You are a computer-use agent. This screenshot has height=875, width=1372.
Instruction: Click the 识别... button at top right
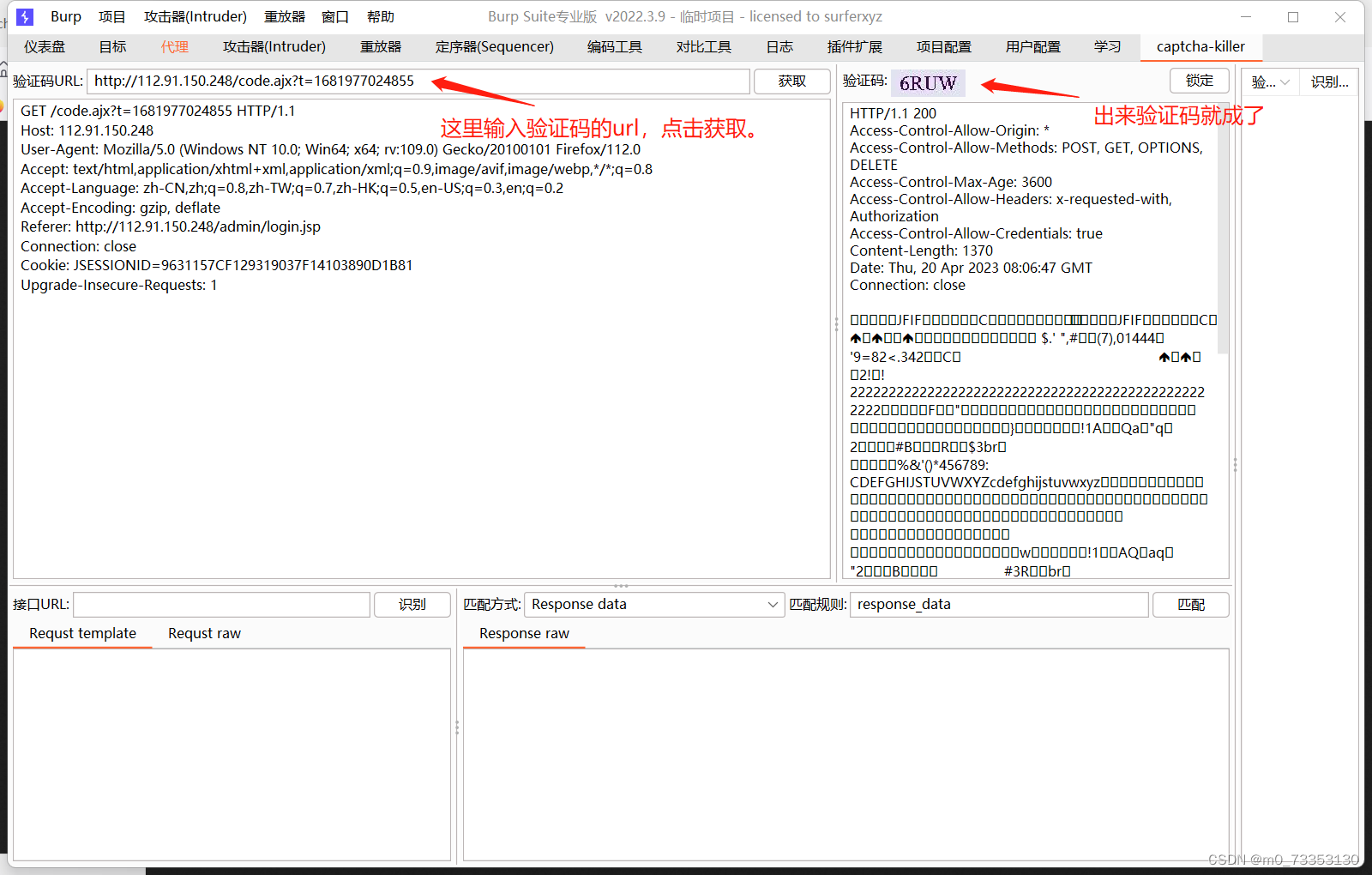coord(1329,81)
